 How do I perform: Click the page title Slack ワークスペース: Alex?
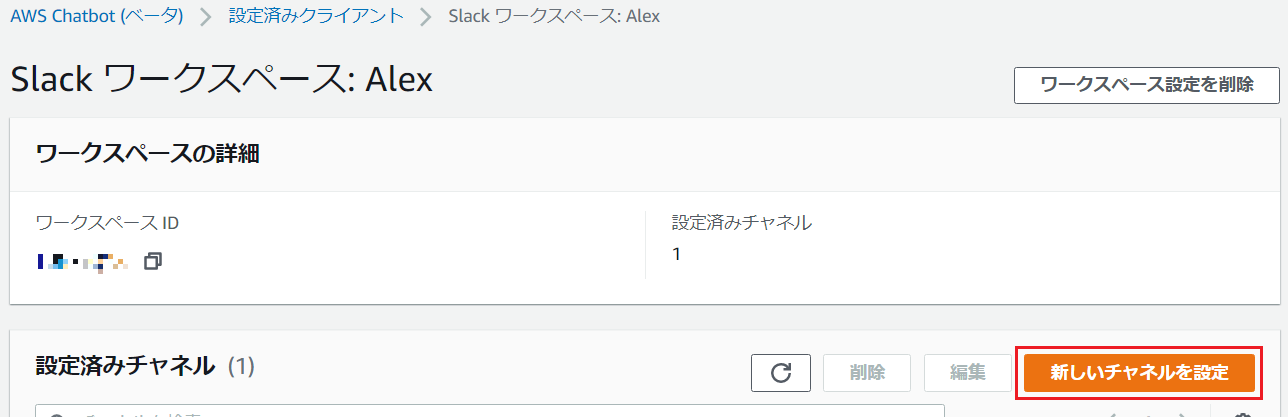coord(222,81)
